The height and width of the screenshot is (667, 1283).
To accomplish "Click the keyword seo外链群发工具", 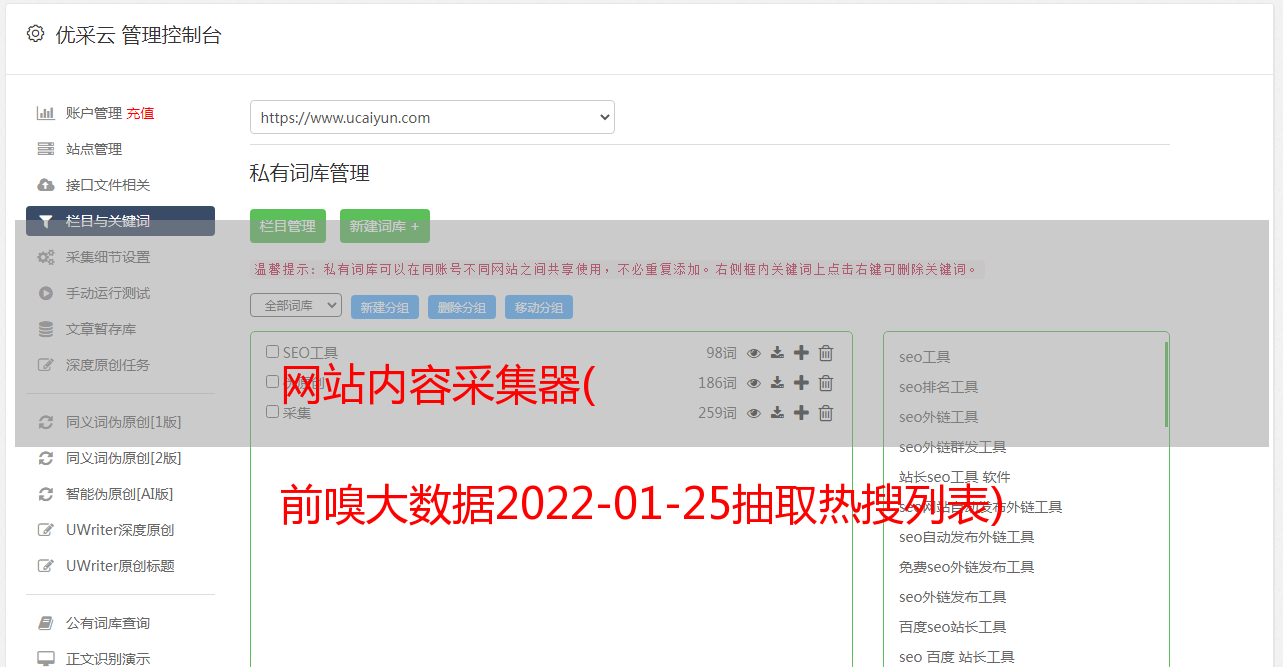I will (952, 447).
